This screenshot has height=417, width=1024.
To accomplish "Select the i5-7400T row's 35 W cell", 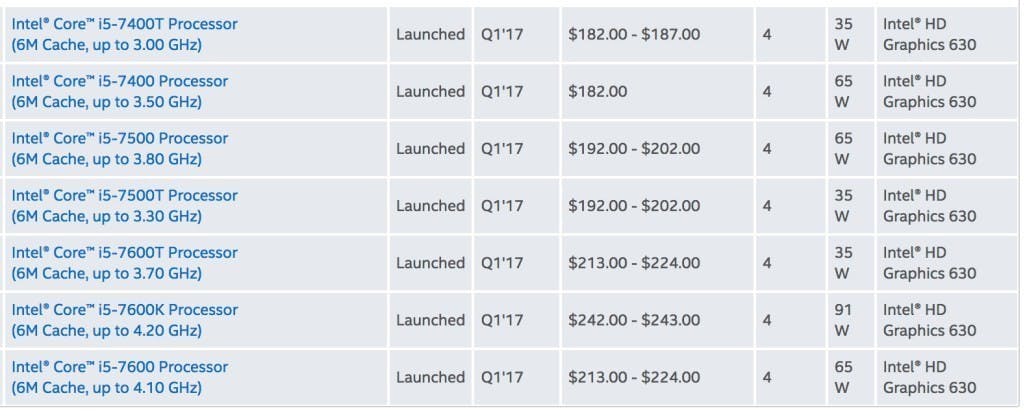I will 842,34.
